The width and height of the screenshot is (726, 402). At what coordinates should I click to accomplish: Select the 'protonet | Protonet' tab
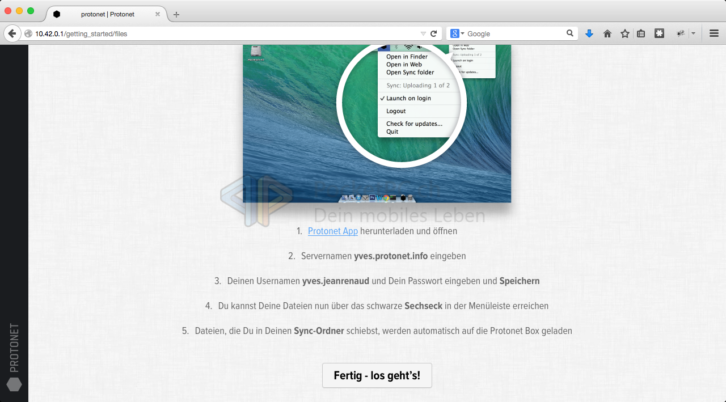click(108, 14)
